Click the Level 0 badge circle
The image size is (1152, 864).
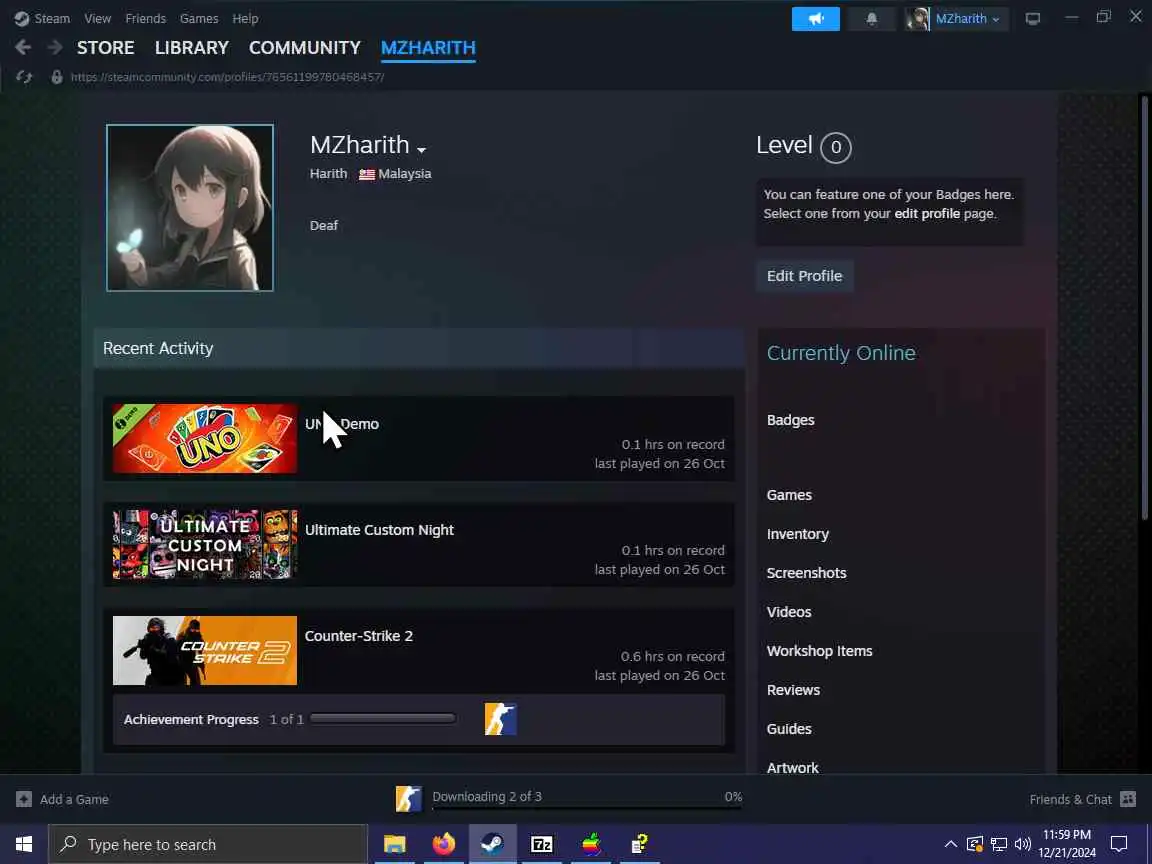click(835, 147)
